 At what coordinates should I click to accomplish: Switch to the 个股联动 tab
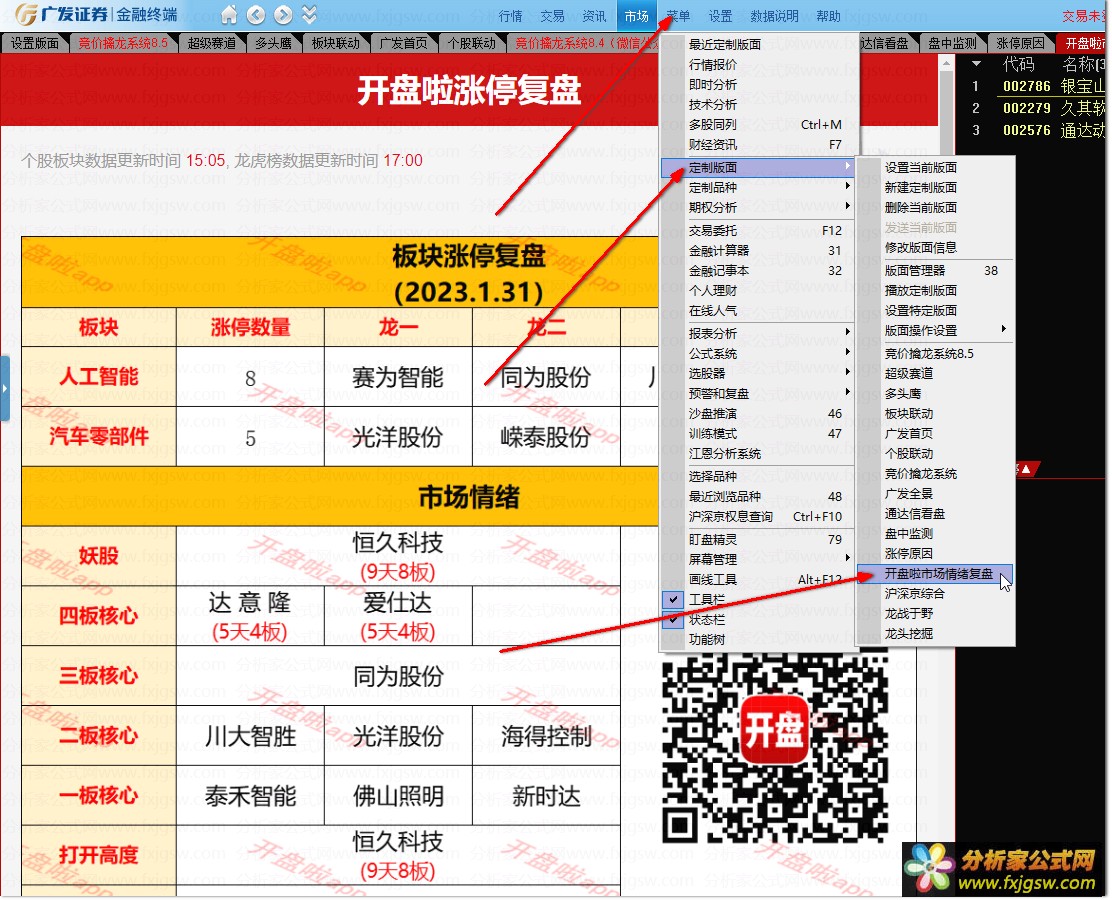click(x=472, y=43)
